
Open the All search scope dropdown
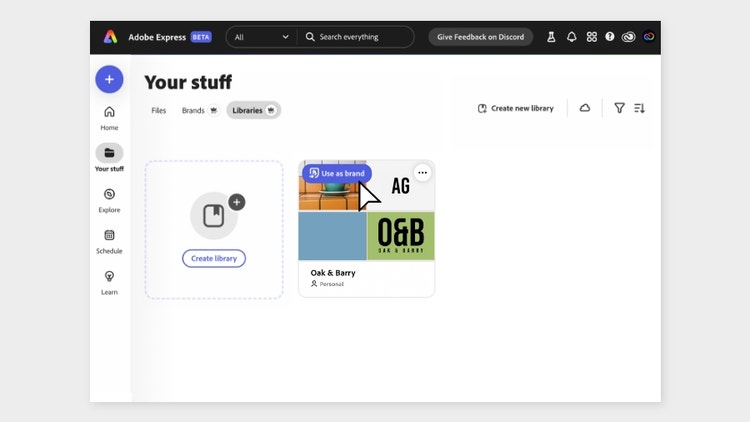(x=262, y=37)
